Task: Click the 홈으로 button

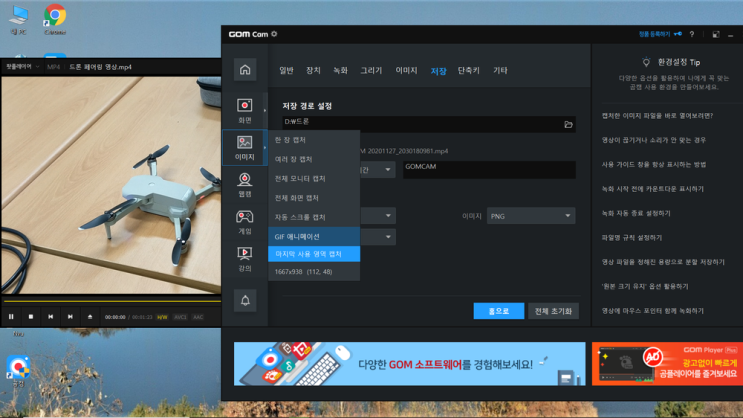Action: pyautogui.click(x=498, y=311)
